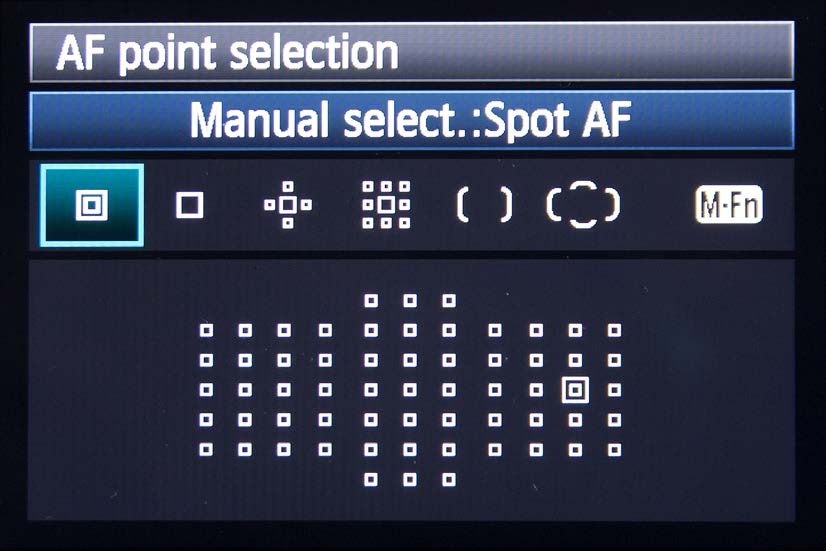Select the bottom-left AF point of left group
Viewport: 826px width, 551px height.
tap(206, 450)
